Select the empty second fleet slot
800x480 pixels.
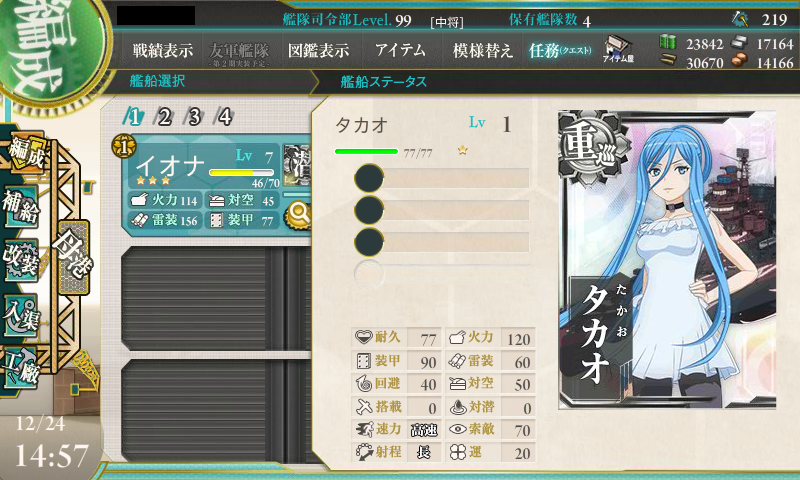click(x=215, y=298)
